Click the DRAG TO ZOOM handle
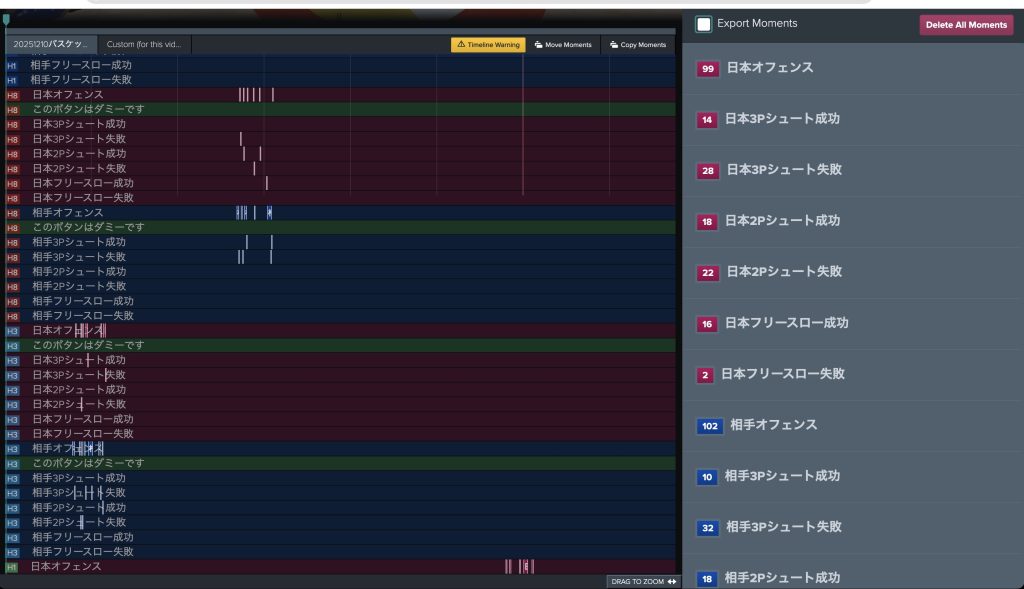The width and height of the screenshot is (1024, 589). click(644, 581)
